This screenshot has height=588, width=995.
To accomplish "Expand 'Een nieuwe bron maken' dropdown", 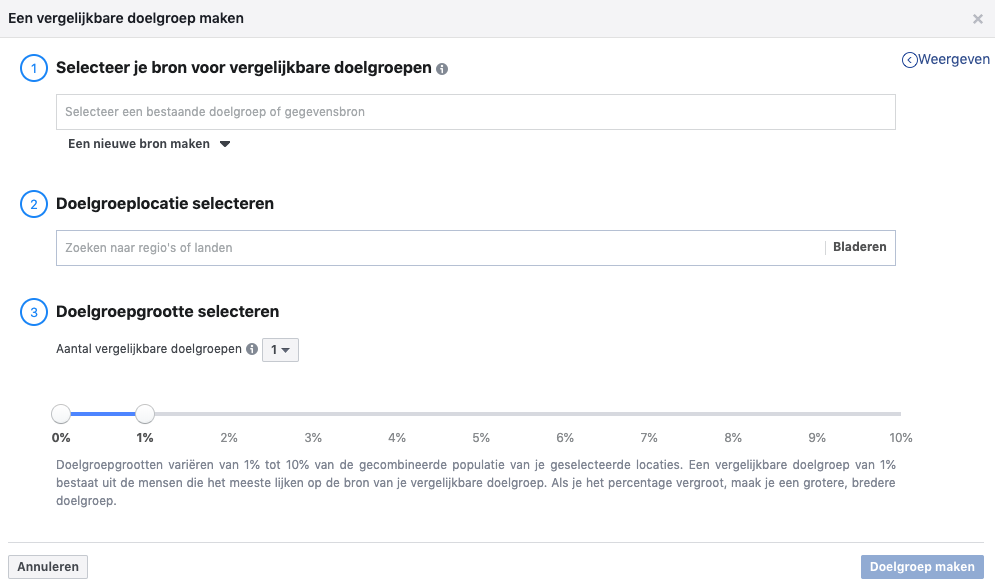I will click(x=149, y=144).
